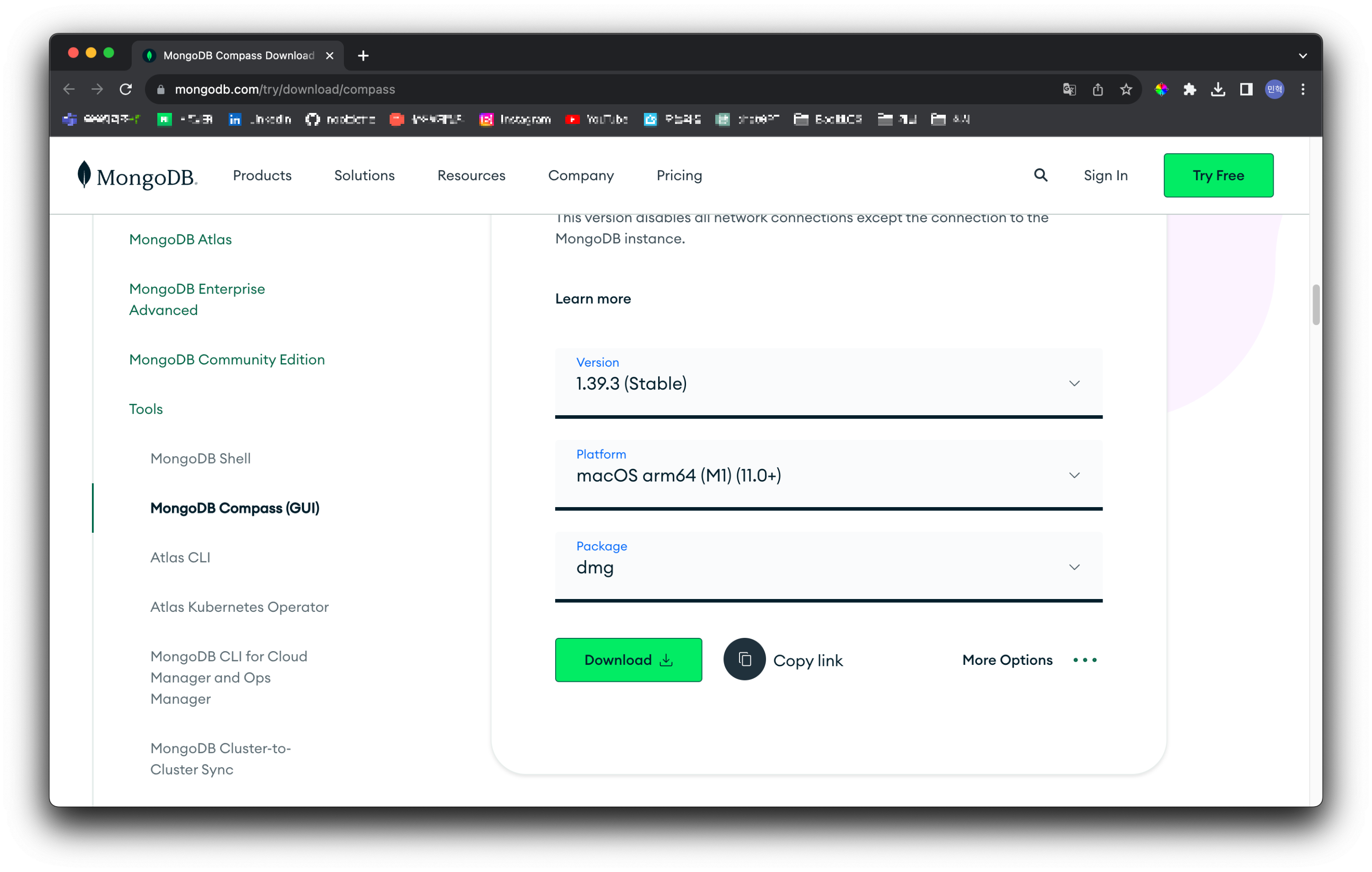1372x872 pixels.
Task: Open the Package dmg dropdown
Action: 828,567
